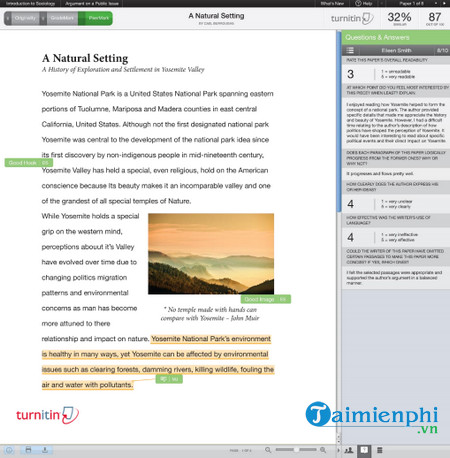Go to next paper arrow in top bar
This screenshot has width=450, height=458.
444,3
